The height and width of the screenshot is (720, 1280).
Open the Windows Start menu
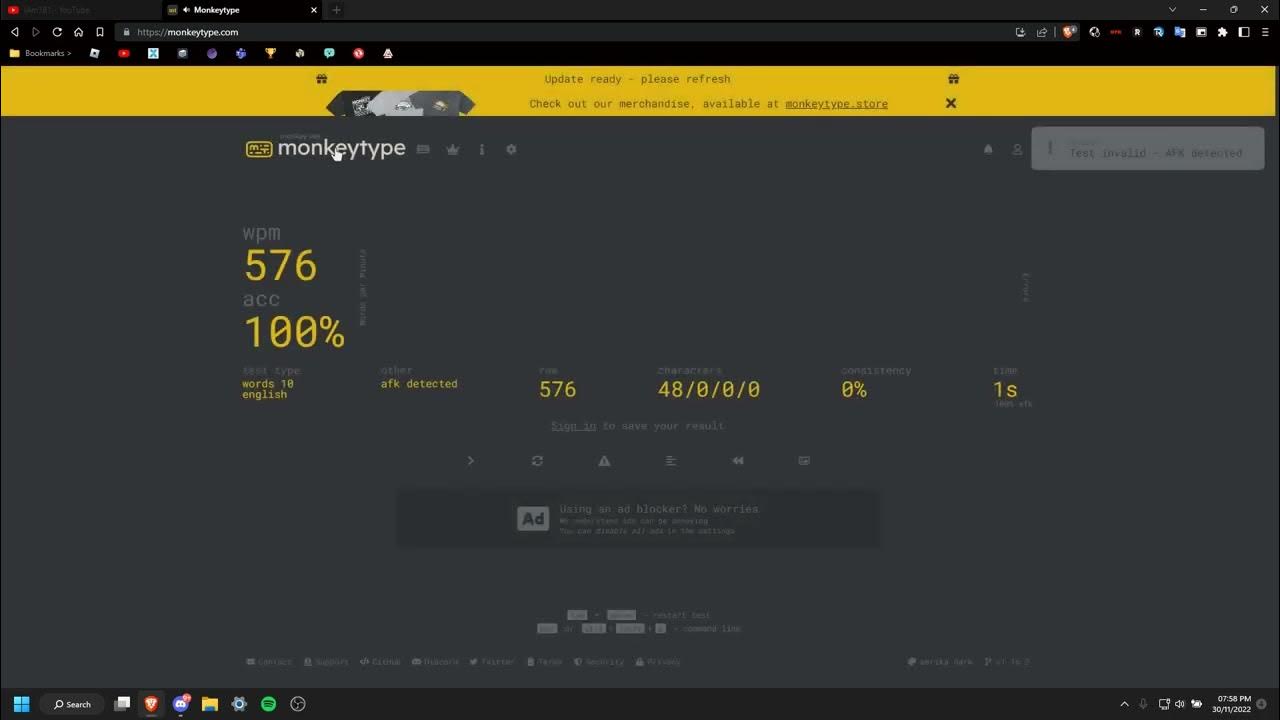21,704
